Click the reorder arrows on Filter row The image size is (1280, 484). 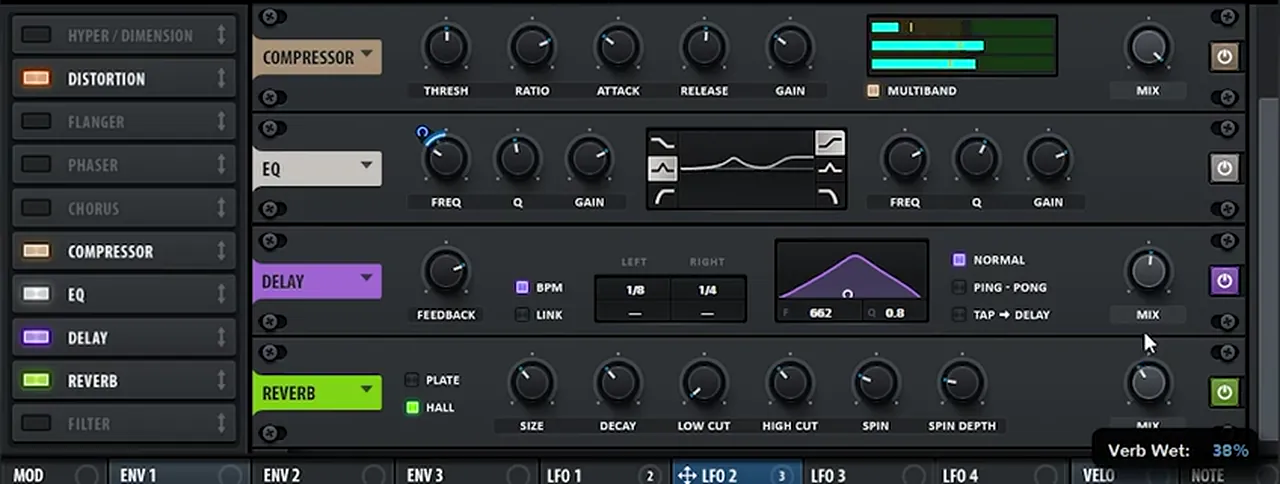click(221, 424)
